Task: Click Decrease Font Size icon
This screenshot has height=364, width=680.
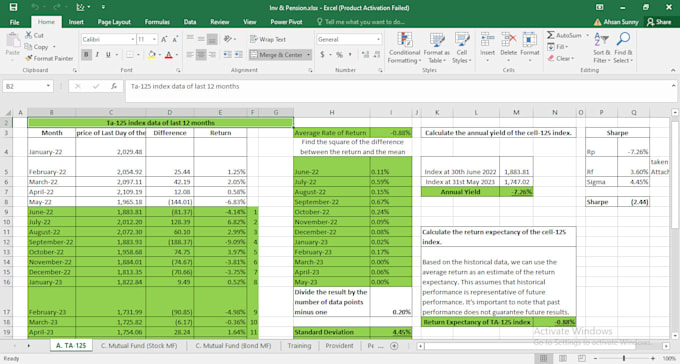Action: 175,39
